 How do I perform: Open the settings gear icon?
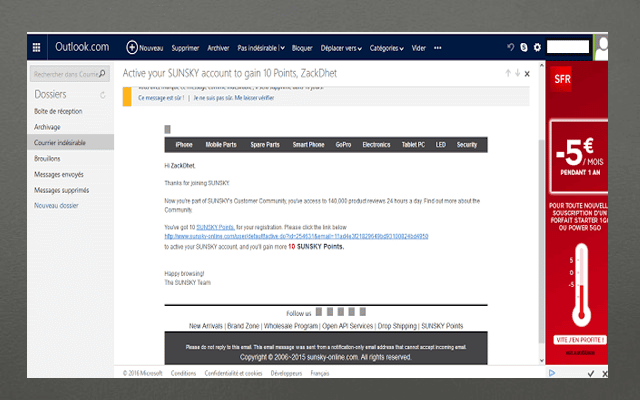coord(537,47)
